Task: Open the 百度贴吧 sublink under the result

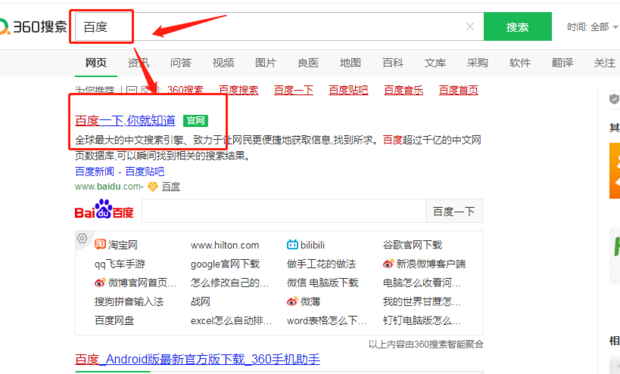Action: point(145,171)
